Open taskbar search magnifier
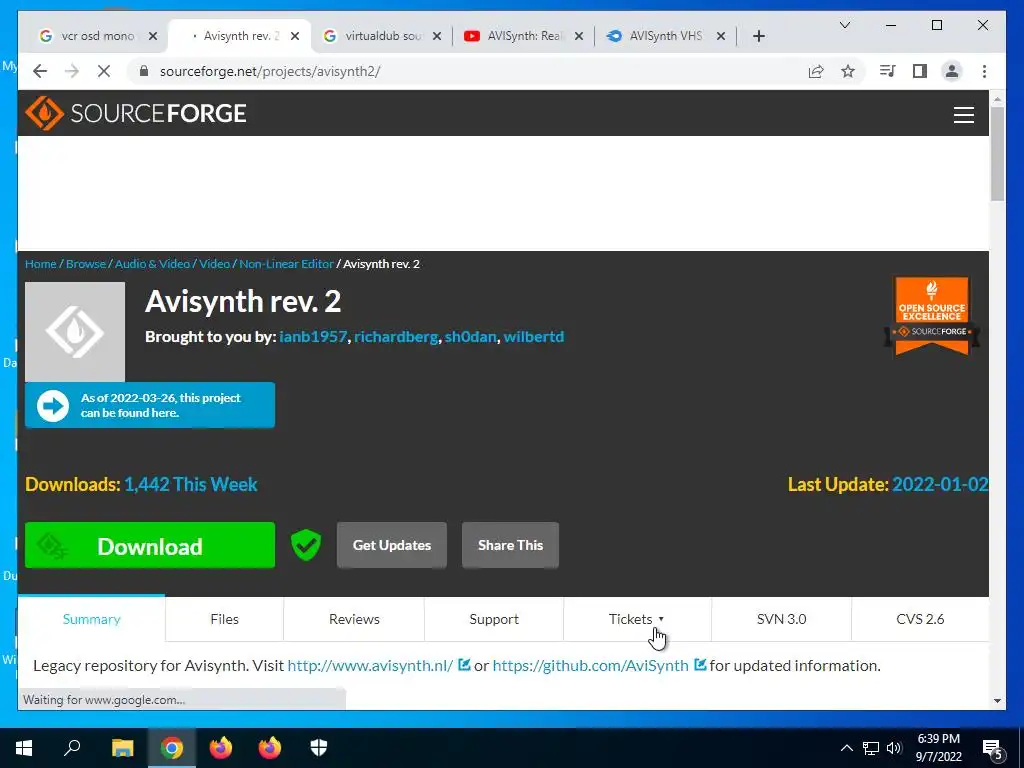The height and width of the screenshot is (768, 1024). point(72,747)
